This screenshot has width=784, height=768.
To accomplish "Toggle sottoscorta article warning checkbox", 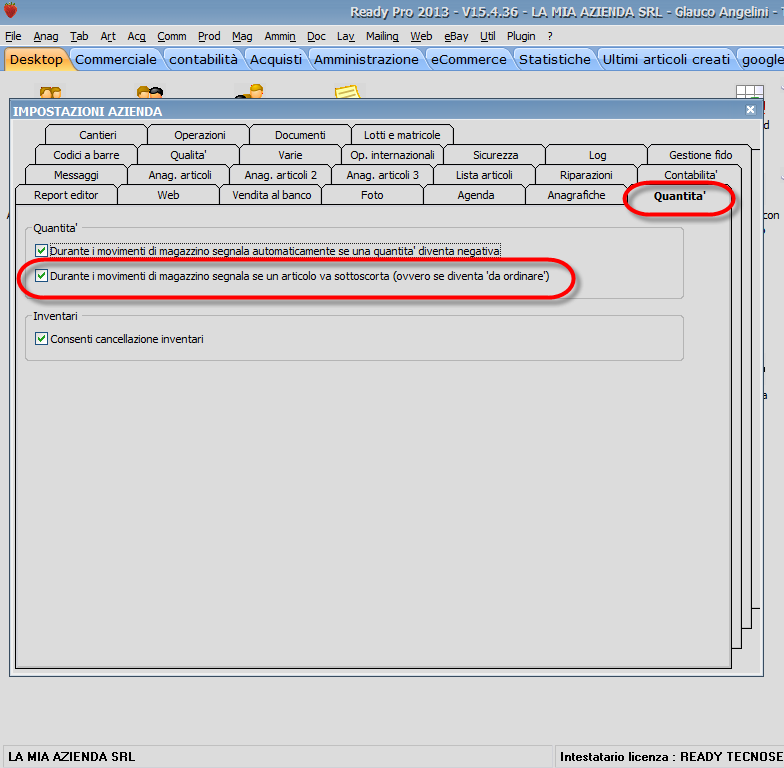I will 41,276.
